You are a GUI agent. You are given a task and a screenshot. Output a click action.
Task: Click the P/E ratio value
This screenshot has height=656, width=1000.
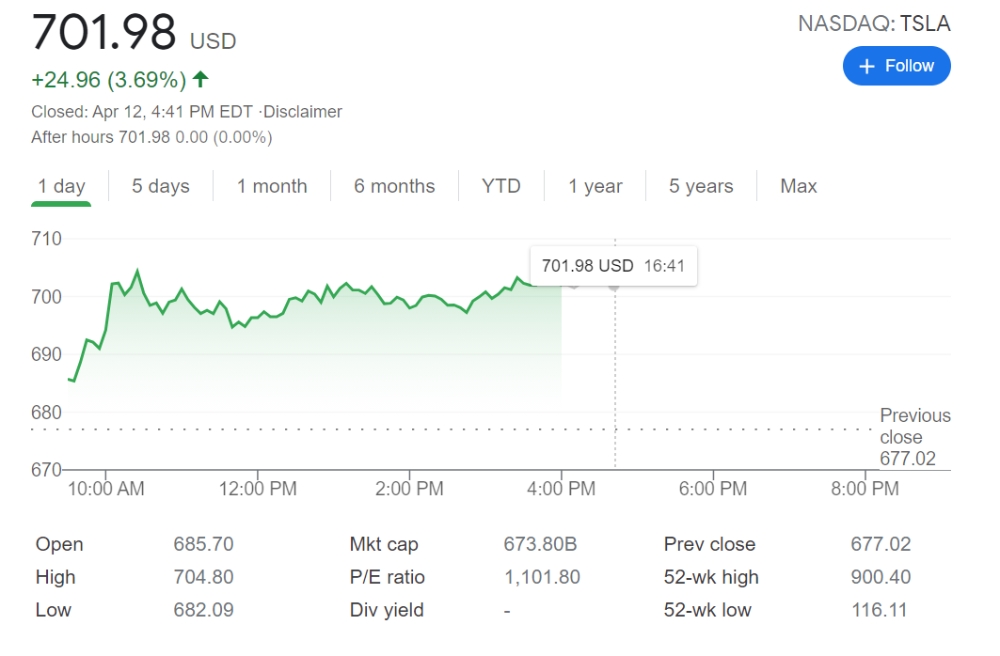point(542,578)
